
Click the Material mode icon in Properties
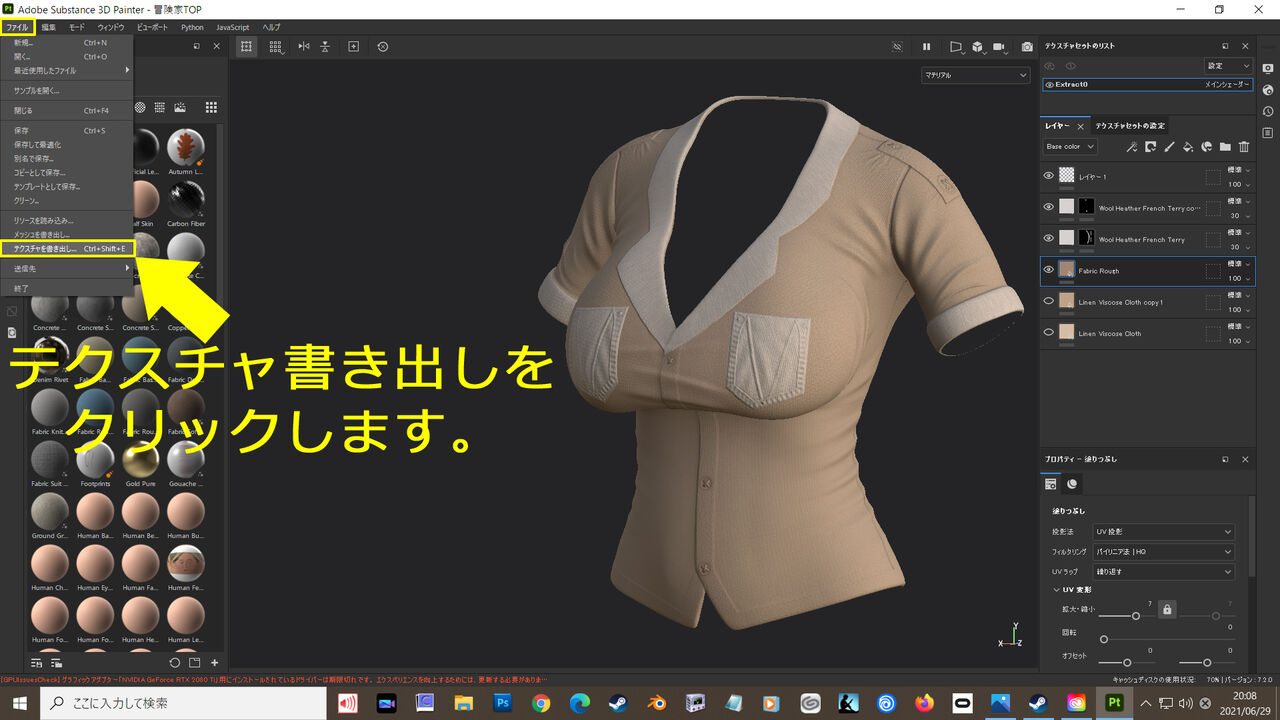pyautogui.click(x=1072, y=484)
